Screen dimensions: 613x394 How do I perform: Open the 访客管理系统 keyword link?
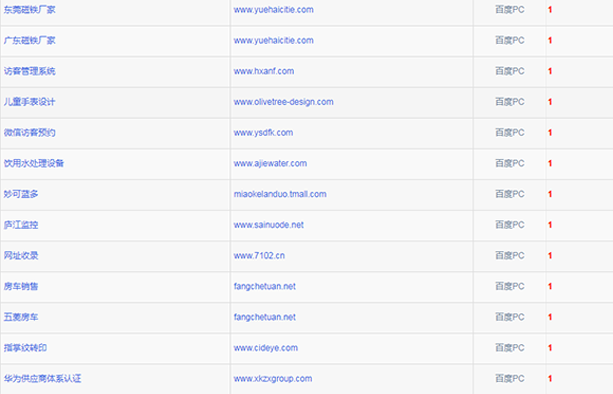(x=30, y=71)
